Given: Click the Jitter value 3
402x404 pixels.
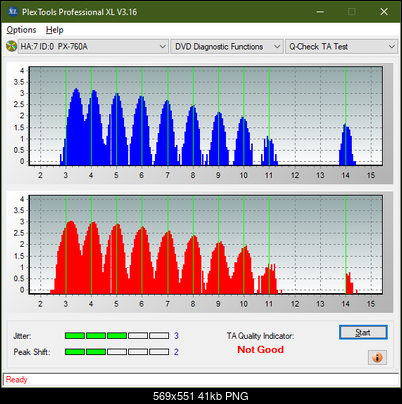Looking at the screenshot, I should (x=176, y=336).
